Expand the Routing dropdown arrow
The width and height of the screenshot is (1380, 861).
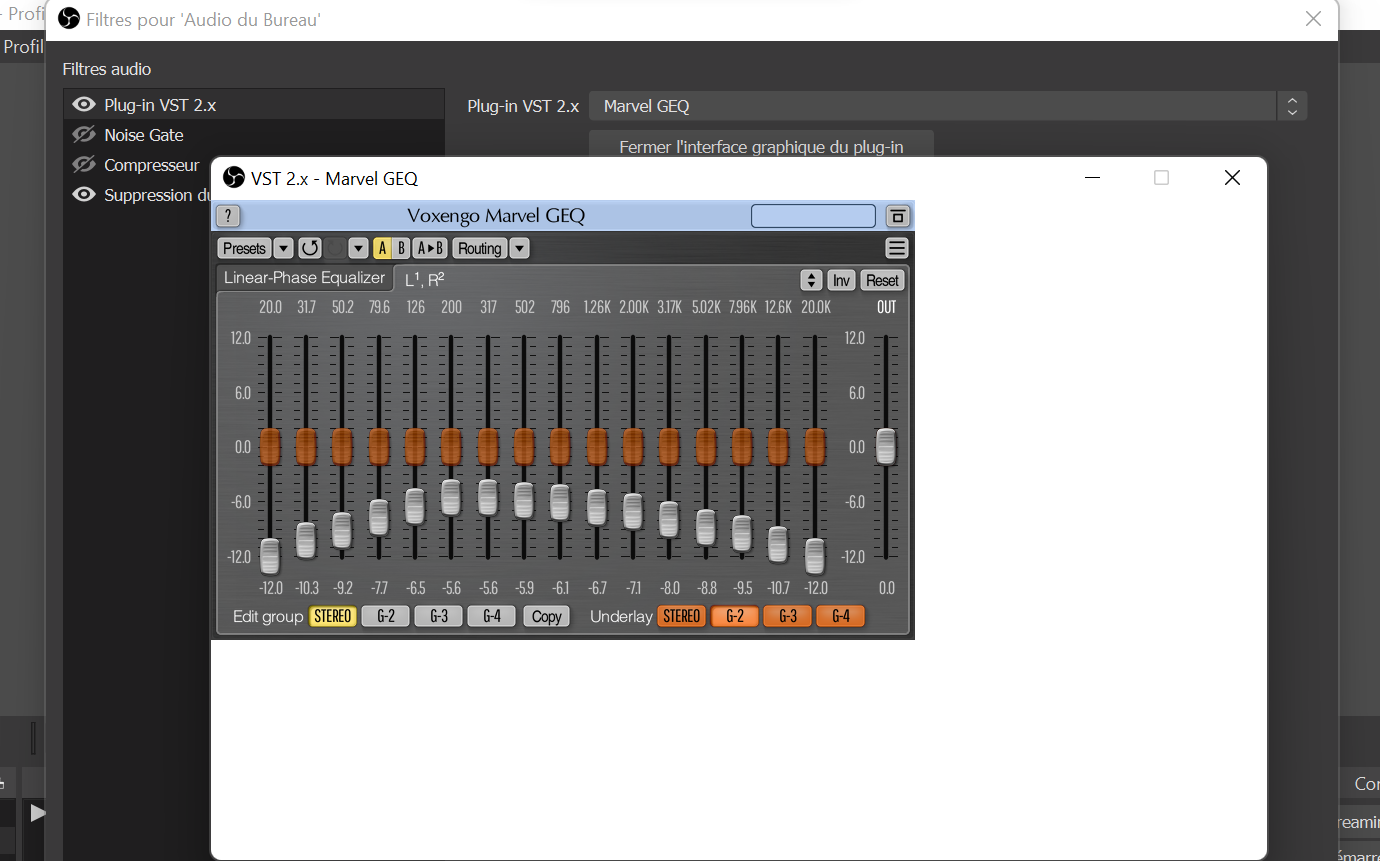pos(520,248)
